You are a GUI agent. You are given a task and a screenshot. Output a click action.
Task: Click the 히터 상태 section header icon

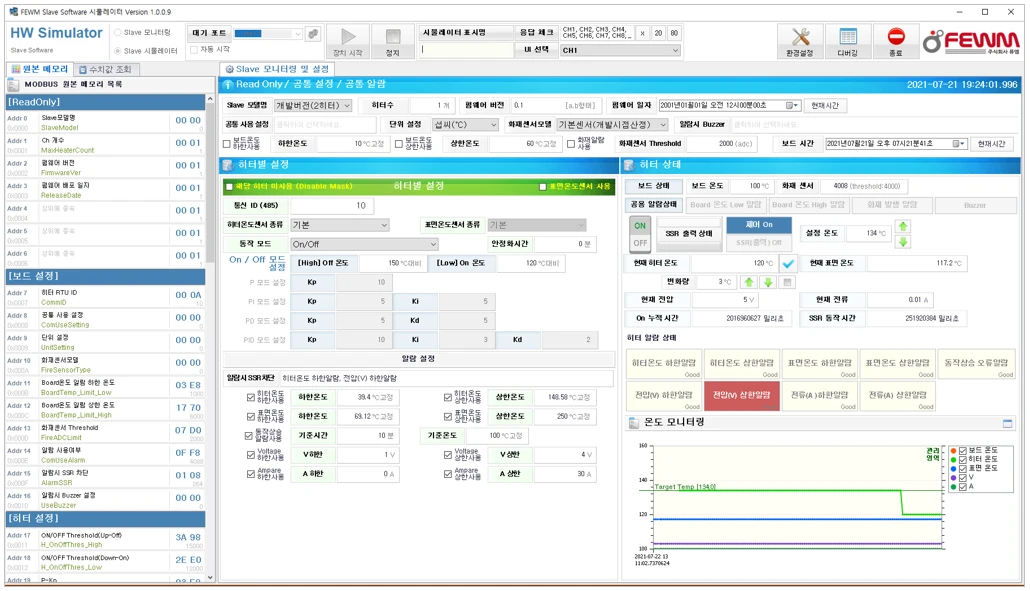(x=629, y=165)
